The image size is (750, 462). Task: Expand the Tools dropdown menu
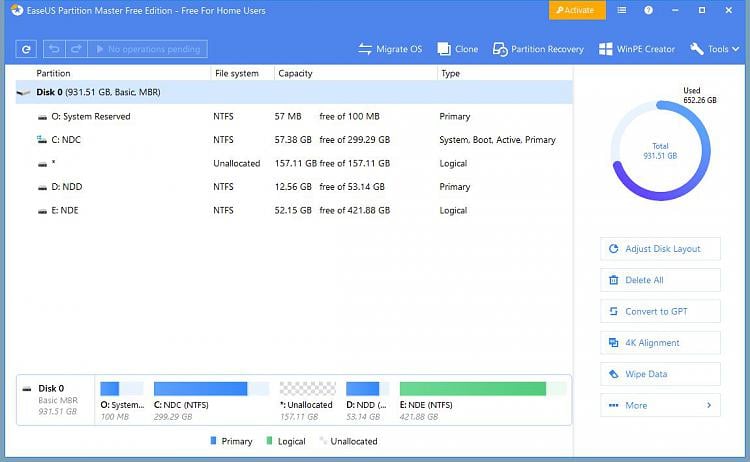click(x=715, y=49)
